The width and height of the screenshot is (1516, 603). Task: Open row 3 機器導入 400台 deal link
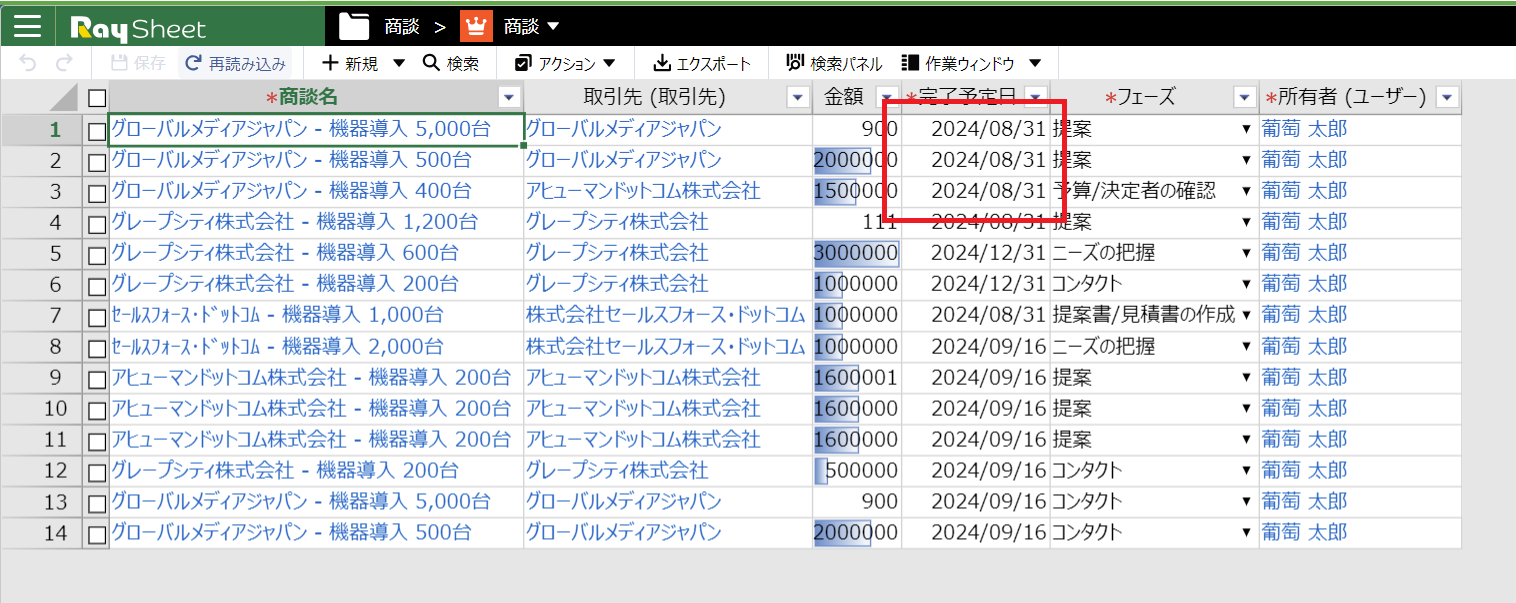coord(290,191)
